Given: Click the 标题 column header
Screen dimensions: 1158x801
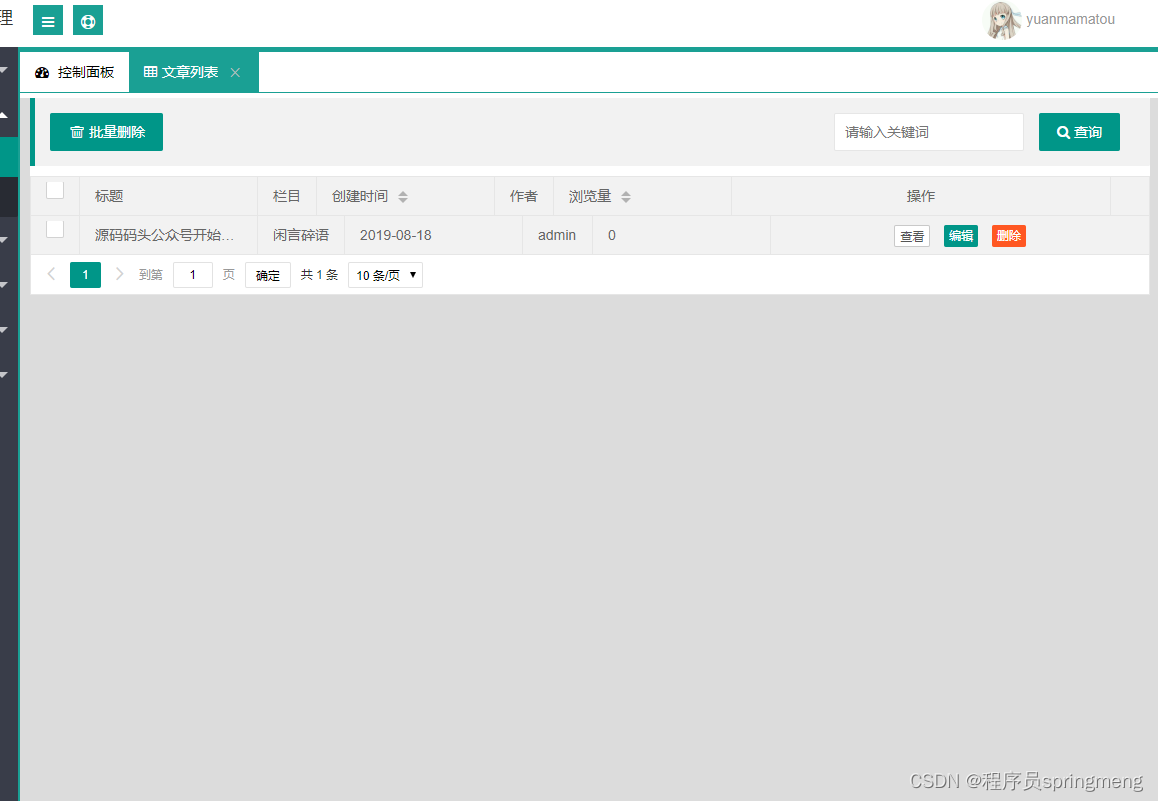Looking at the screenshot, I should coord(168,196).
